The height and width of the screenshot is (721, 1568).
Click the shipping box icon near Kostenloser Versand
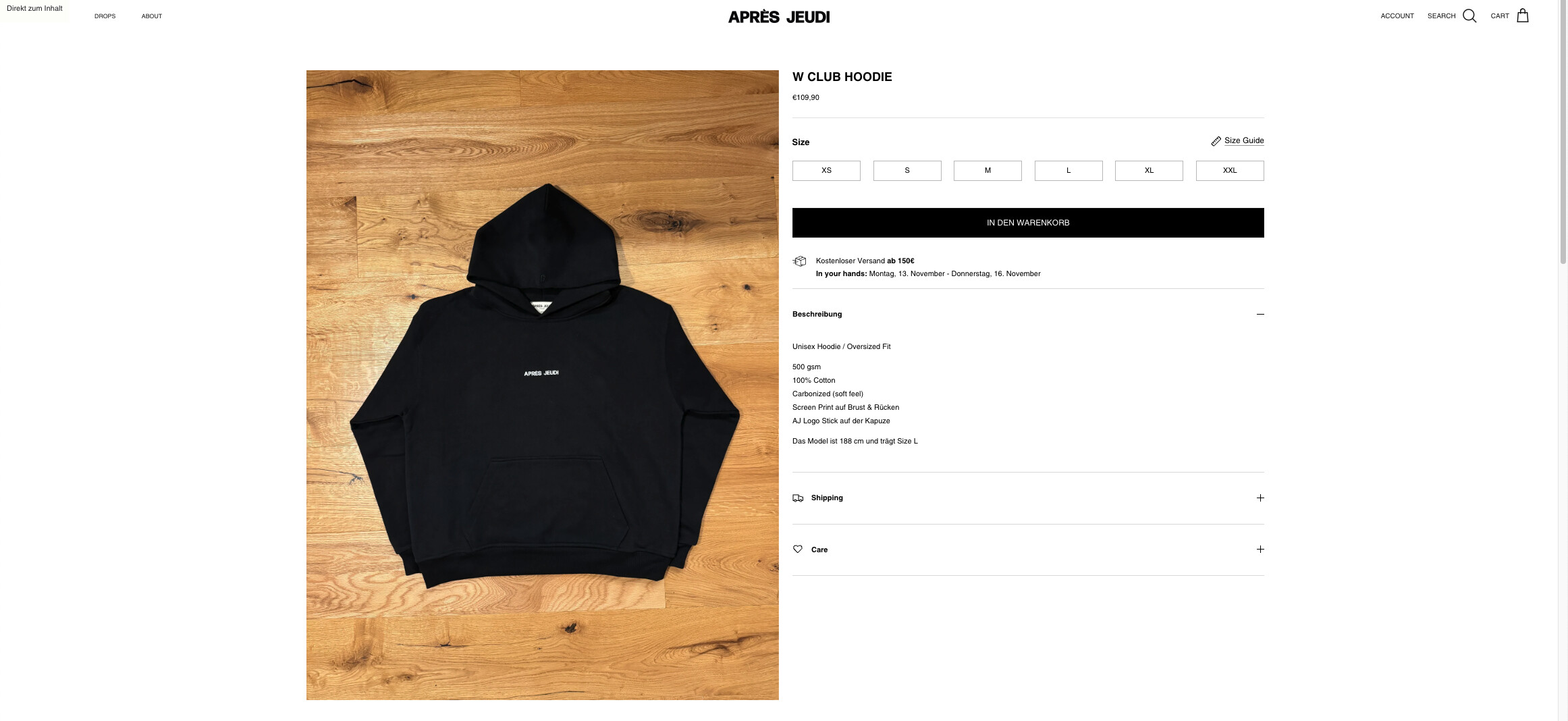[800, 261]
